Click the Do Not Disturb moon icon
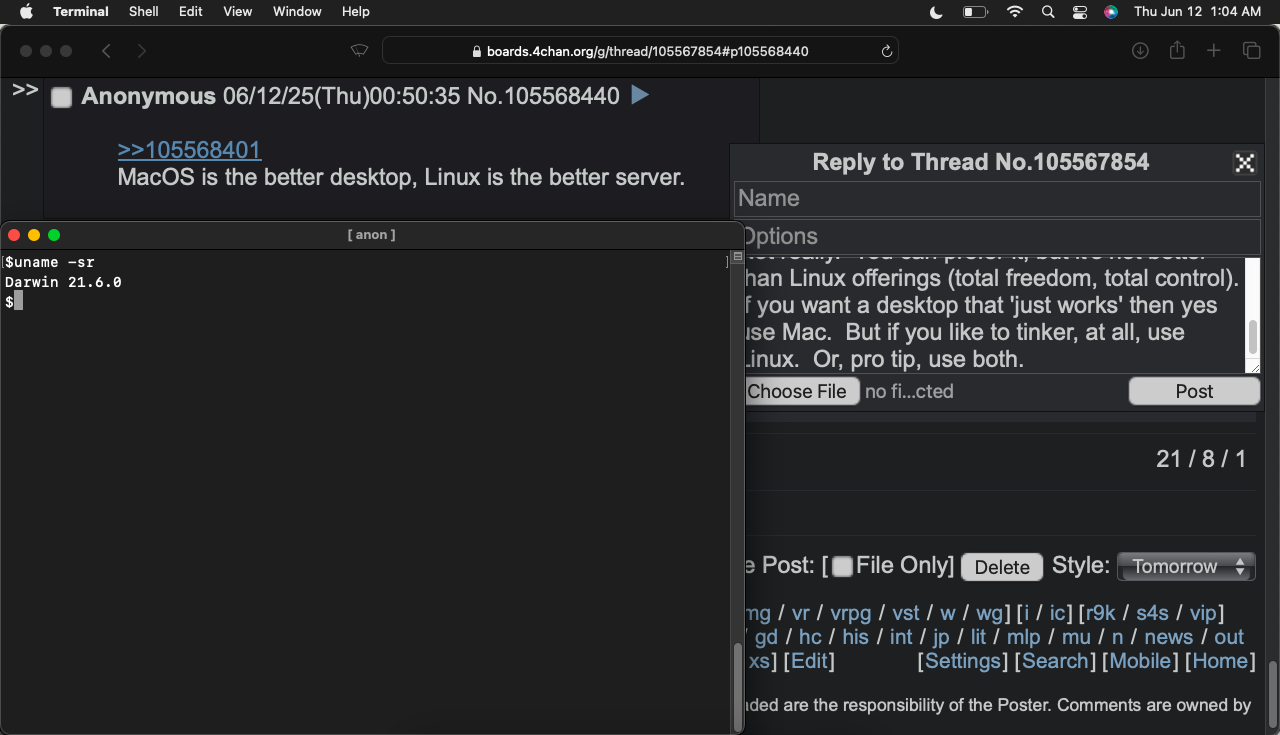This screenshot has height=735, width=1280. [936, 12]
